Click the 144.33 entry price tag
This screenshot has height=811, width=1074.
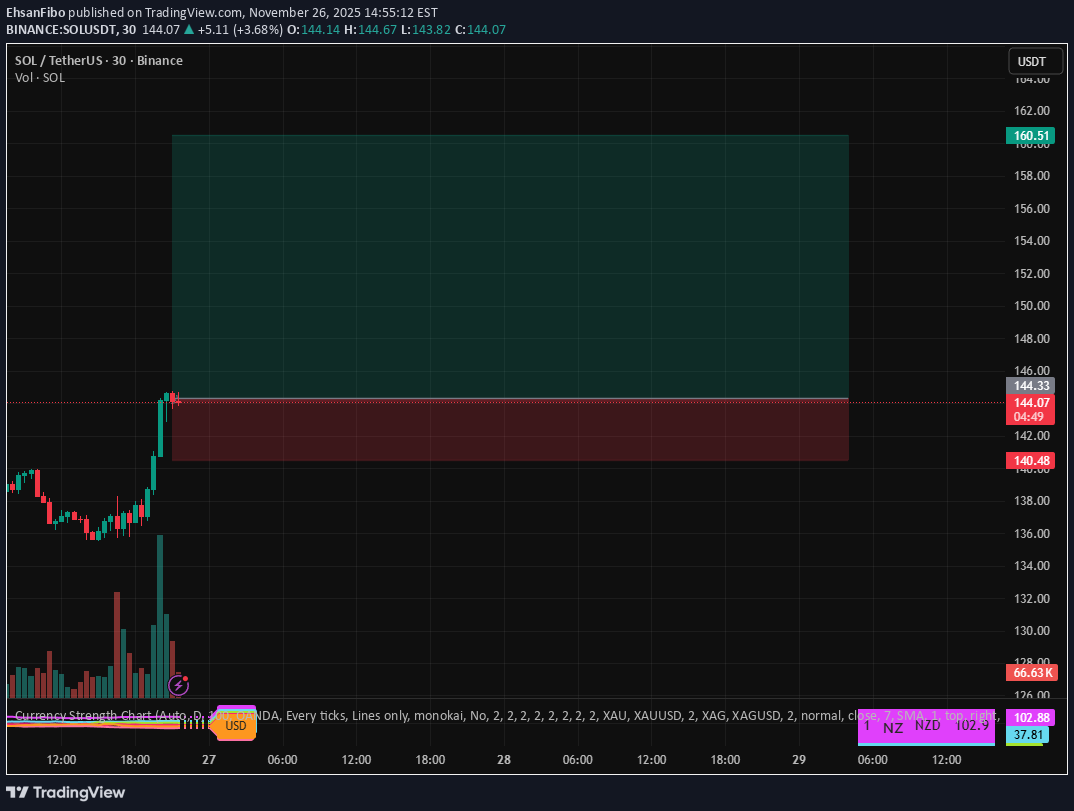coord(1030,385)
